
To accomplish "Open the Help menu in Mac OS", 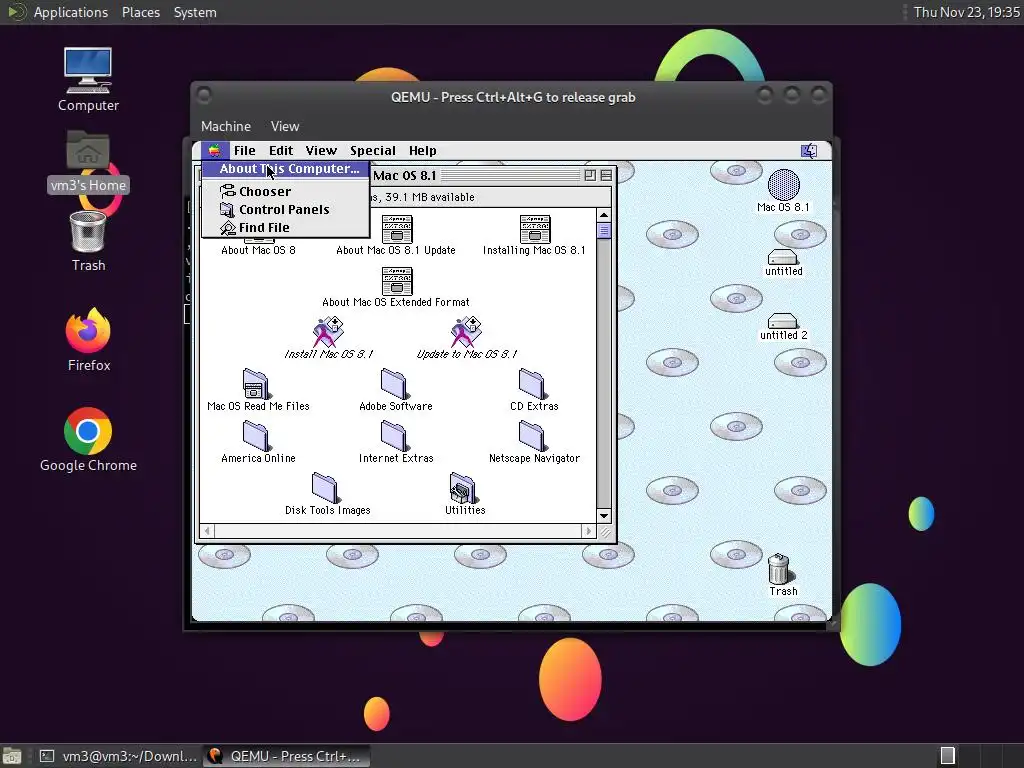I will [x=423, y=151].
